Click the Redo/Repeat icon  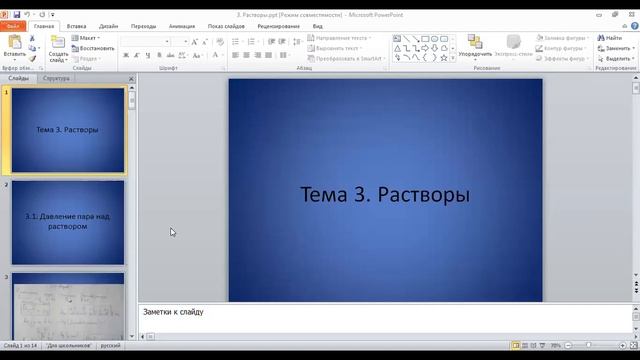[x=42, y=15]
